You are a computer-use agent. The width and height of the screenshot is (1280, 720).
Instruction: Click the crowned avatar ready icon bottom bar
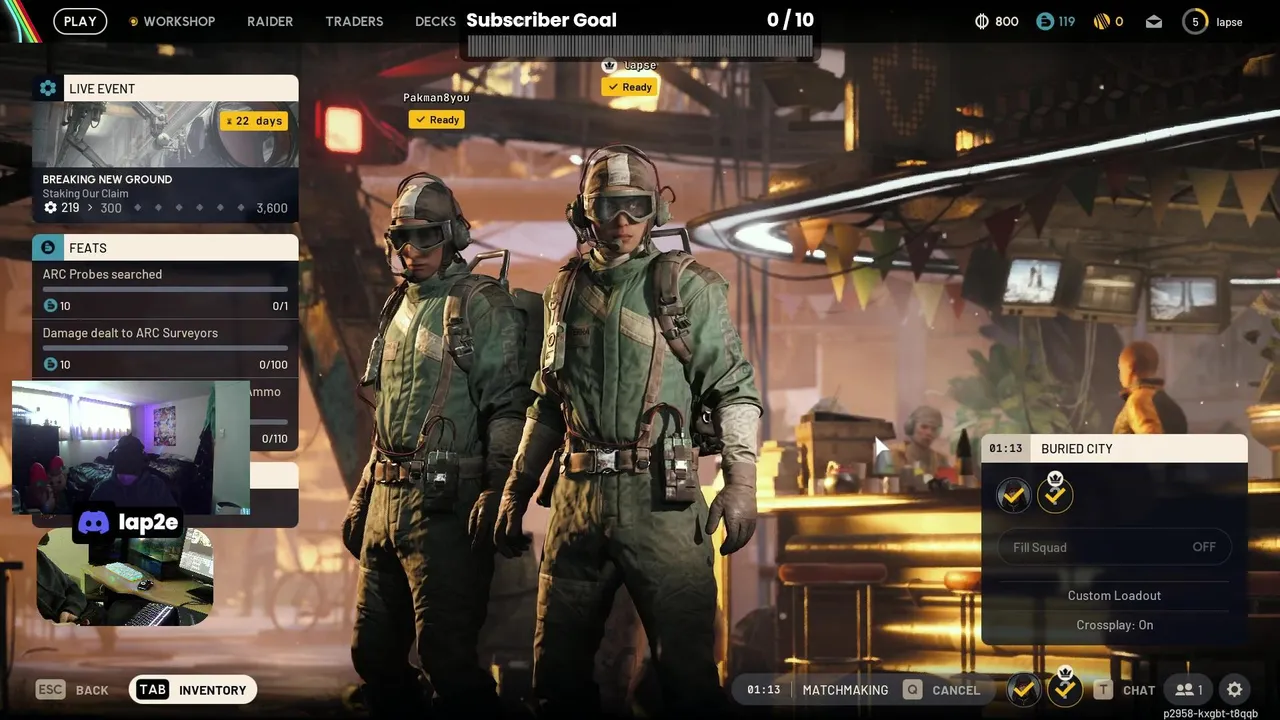pyautogui.click(x=1065, y=688)
